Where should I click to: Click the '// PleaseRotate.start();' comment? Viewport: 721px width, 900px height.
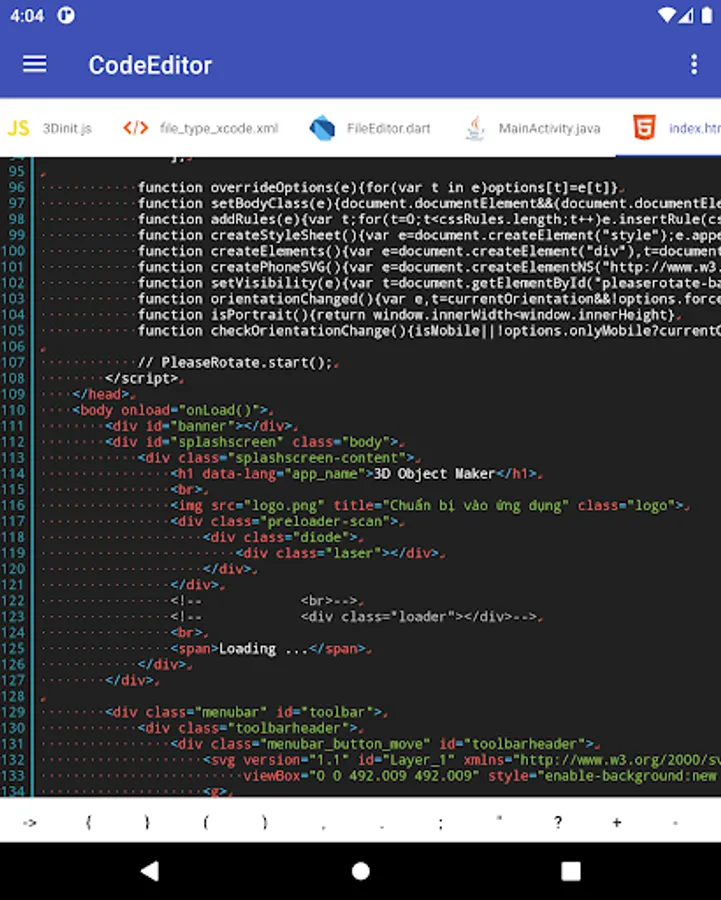click(x=235, y=363)
